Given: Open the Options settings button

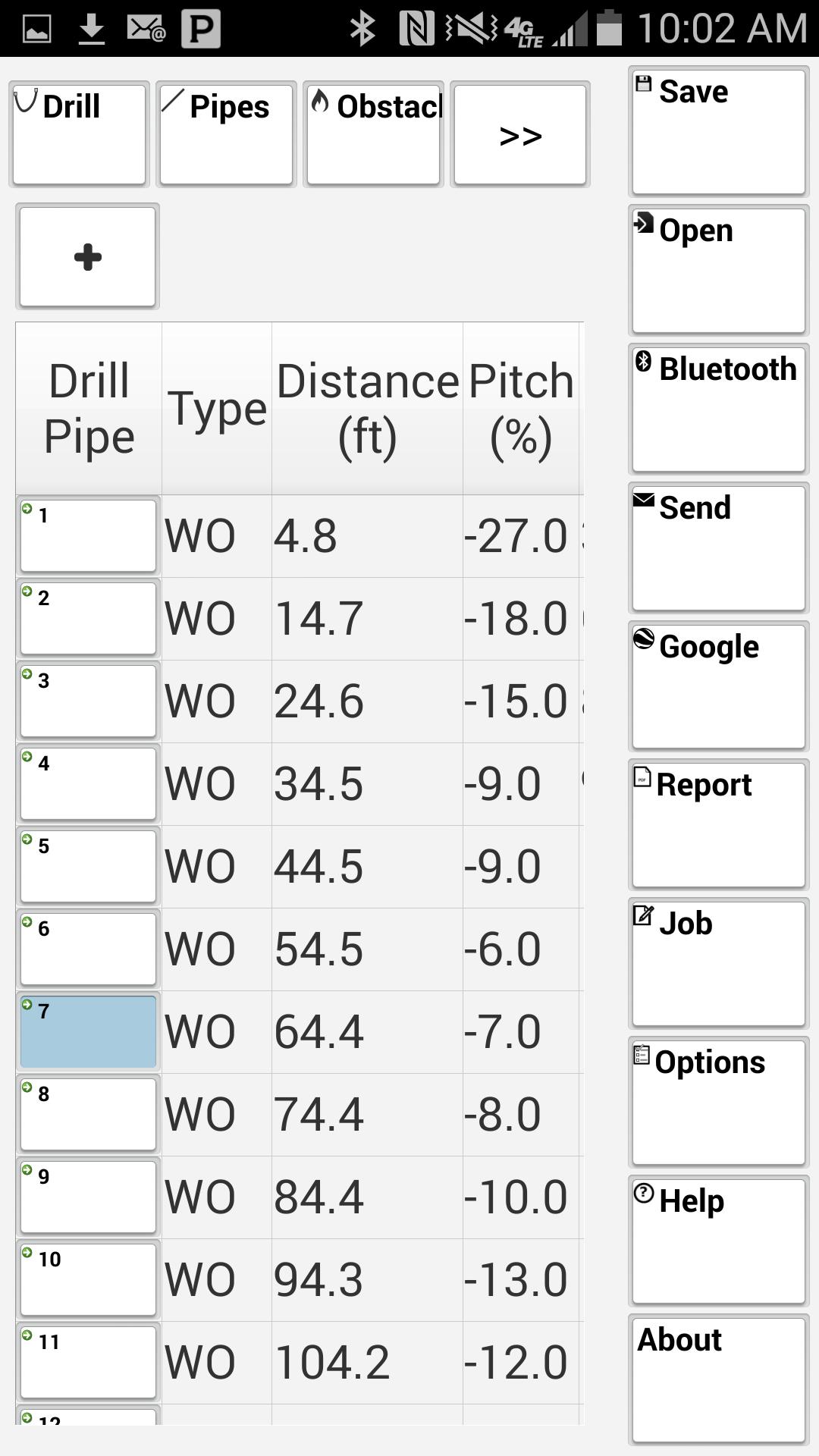Looking at the screenshot, I should (718, 1103).
